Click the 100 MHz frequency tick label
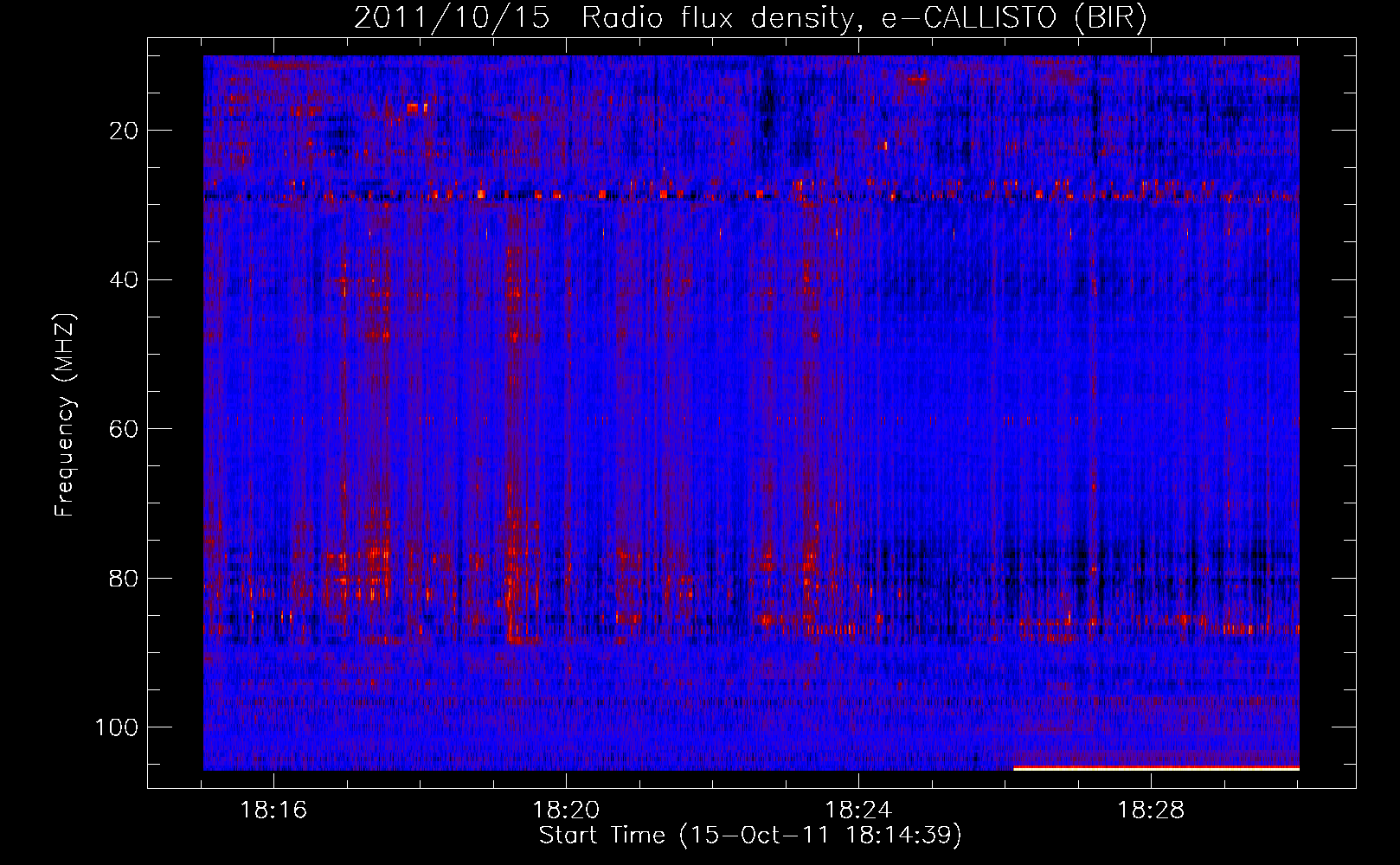The height and width of the screenshot is (865, 1400). [117, 727]
